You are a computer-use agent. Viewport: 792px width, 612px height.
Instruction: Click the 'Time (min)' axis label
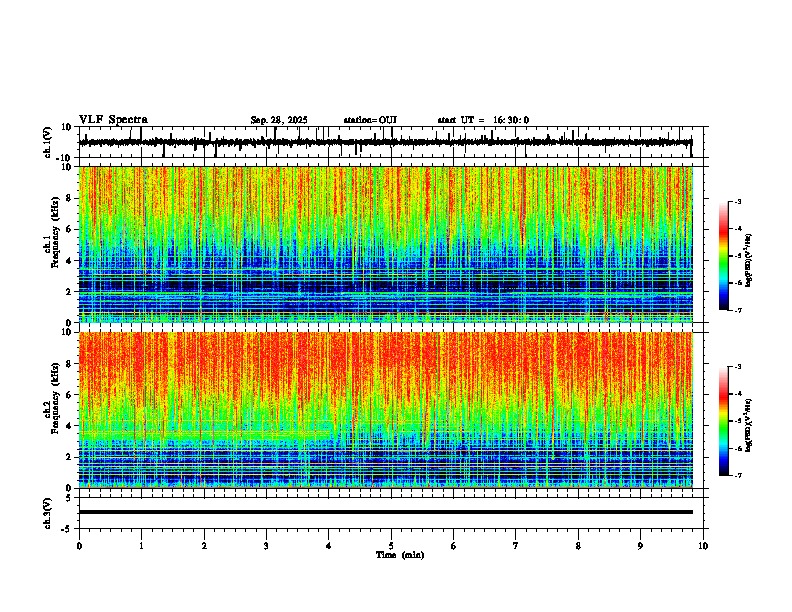(400, 555)
